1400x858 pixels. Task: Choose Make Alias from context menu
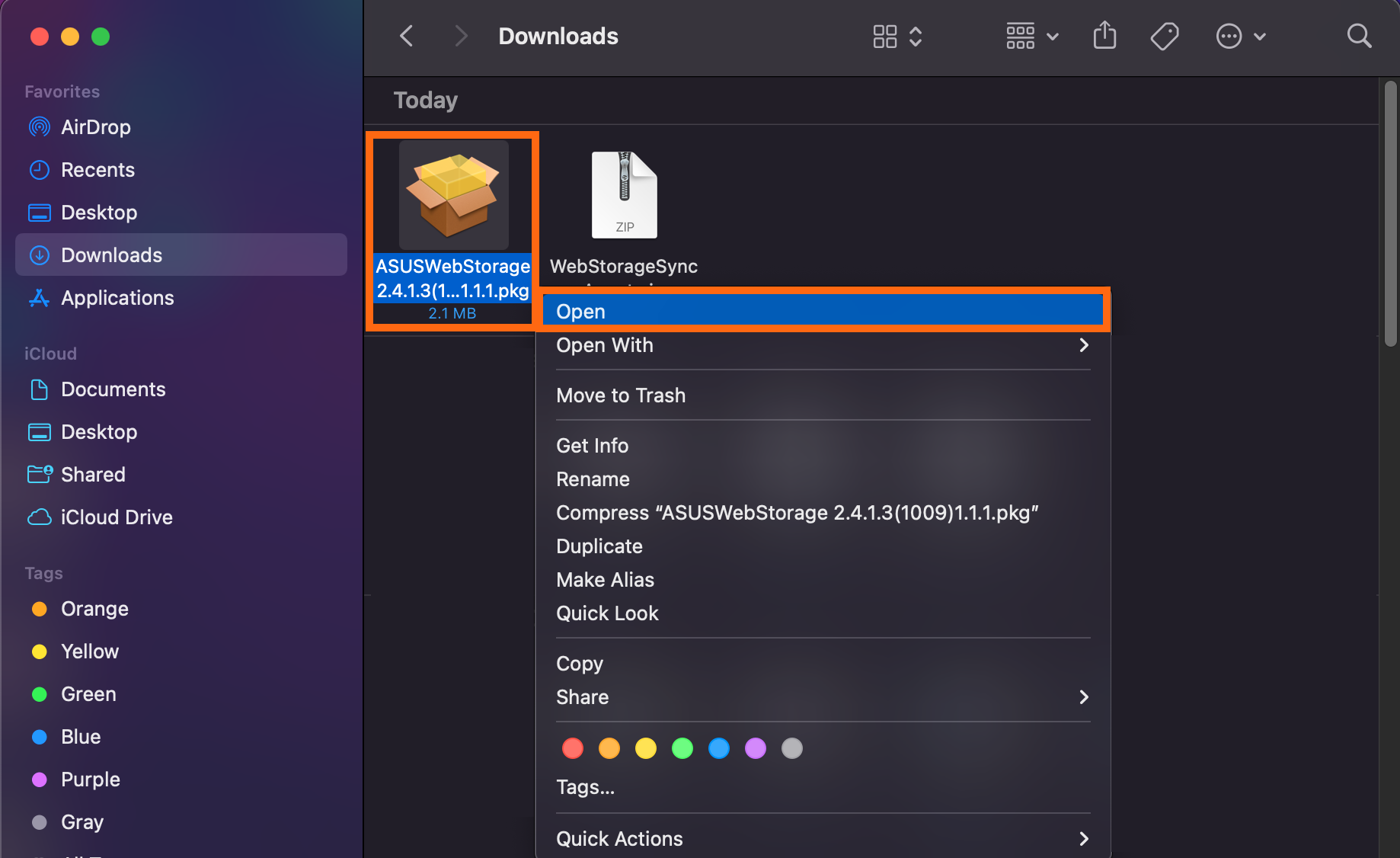[x=823, y=580]
